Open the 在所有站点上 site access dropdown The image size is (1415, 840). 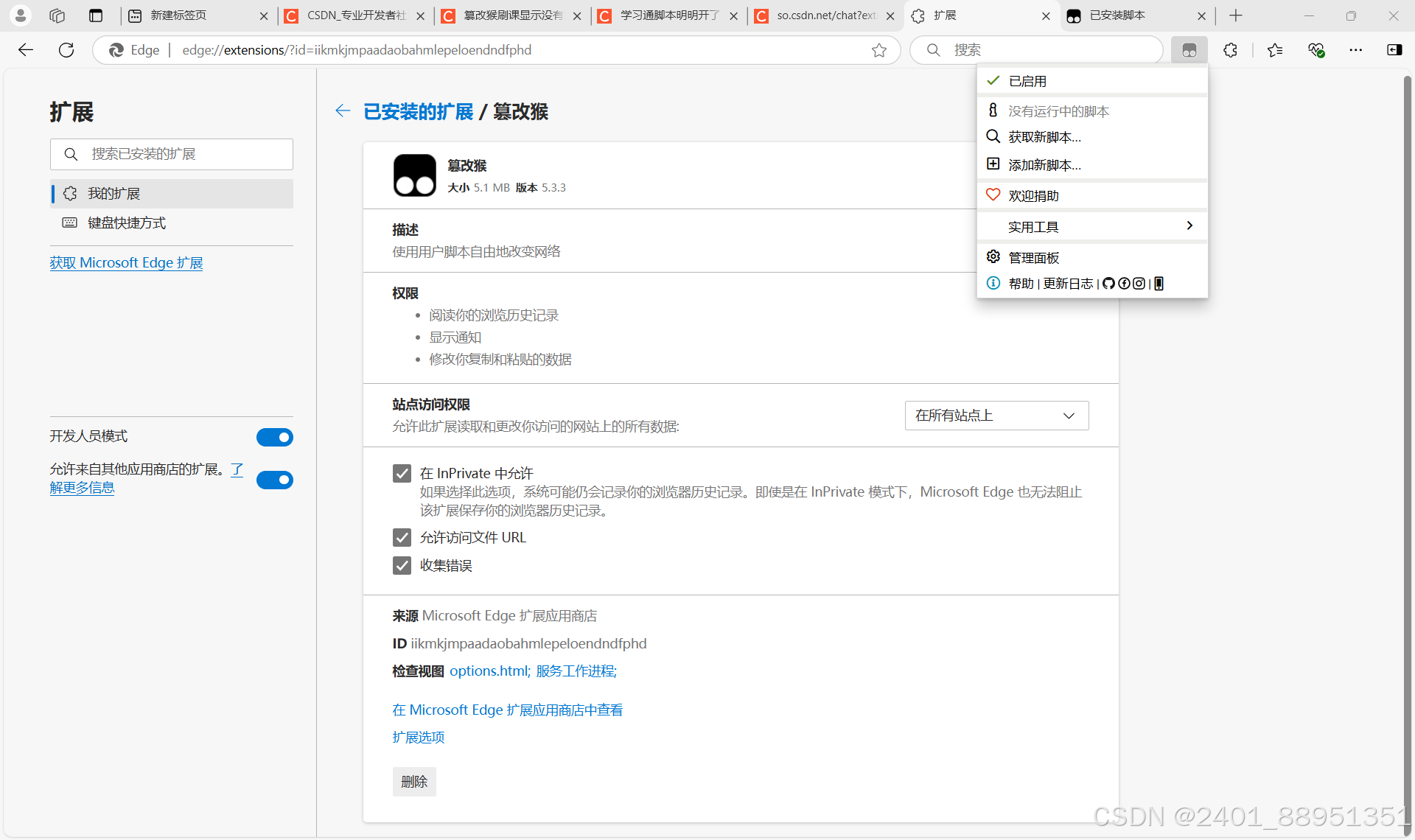[x=996, y=416]
